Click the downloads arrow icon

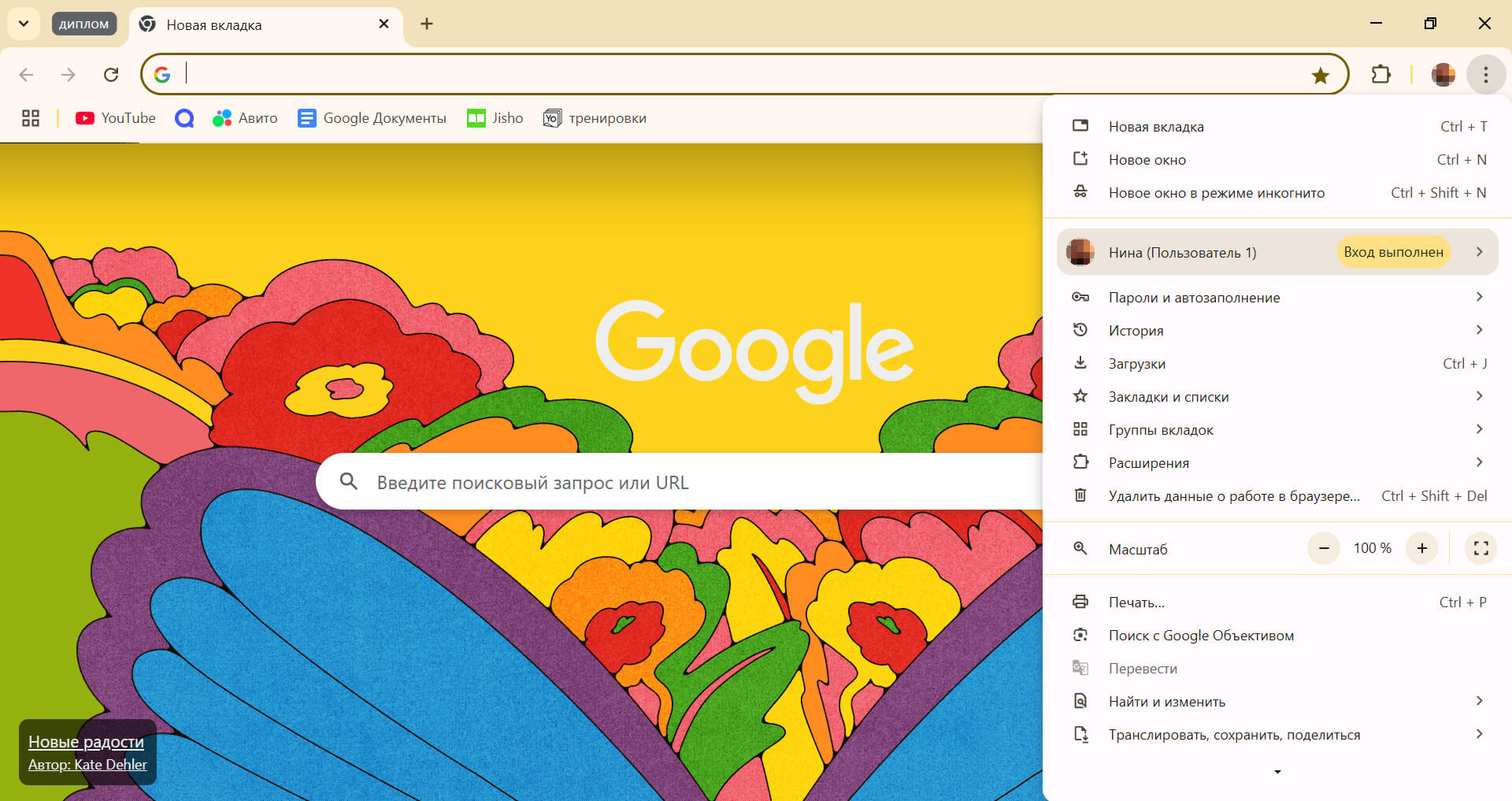[x=1080, y=363]
